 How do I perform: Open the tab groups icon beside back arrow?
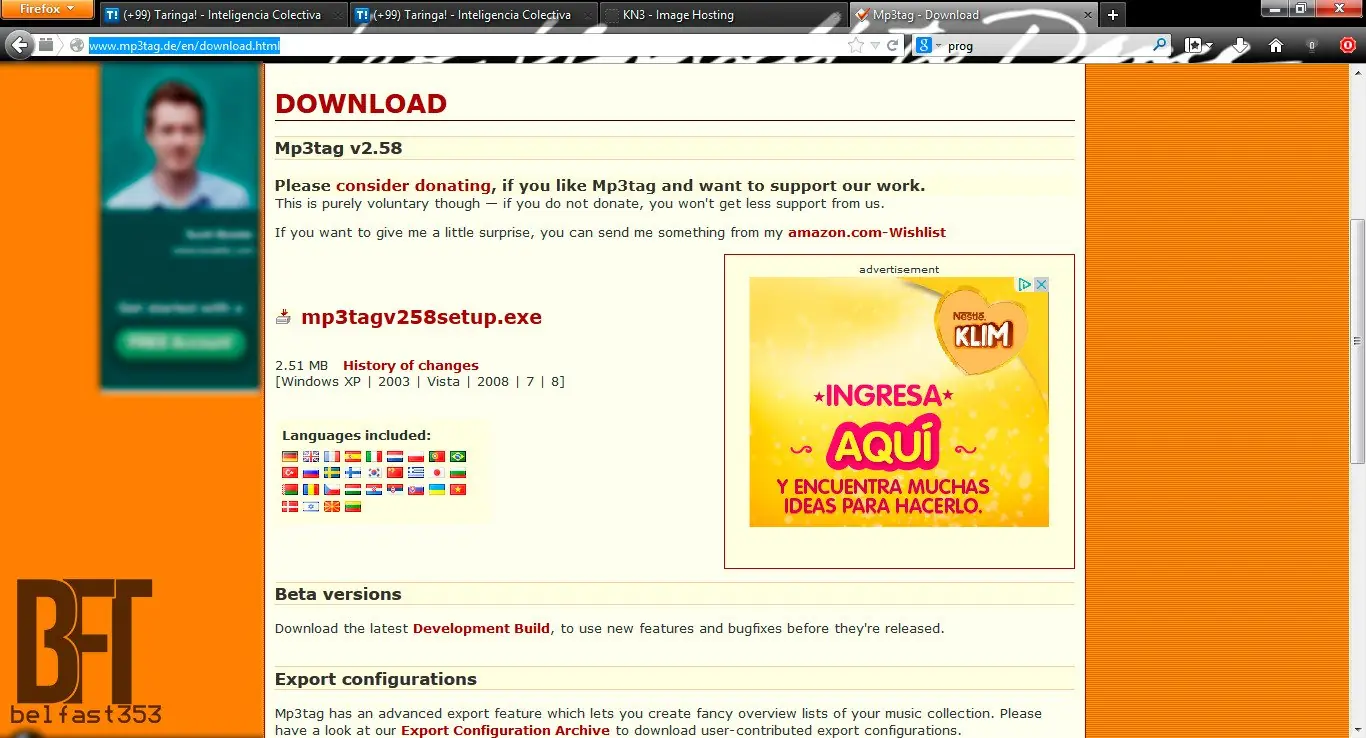[x=46, y=45]
